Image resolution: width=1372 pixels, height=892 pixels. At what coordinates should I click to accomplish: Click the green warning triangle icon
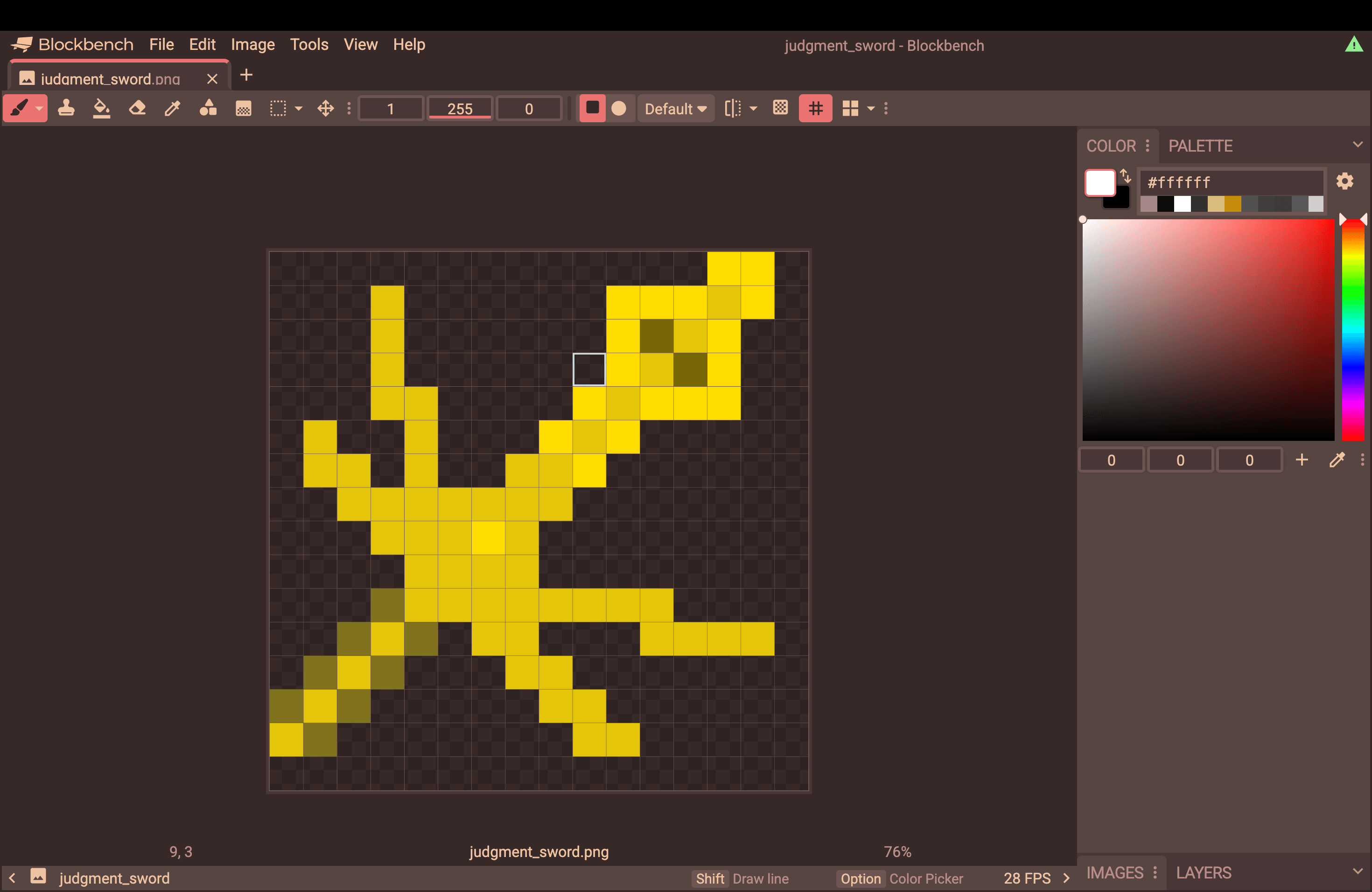(1354, 44)
